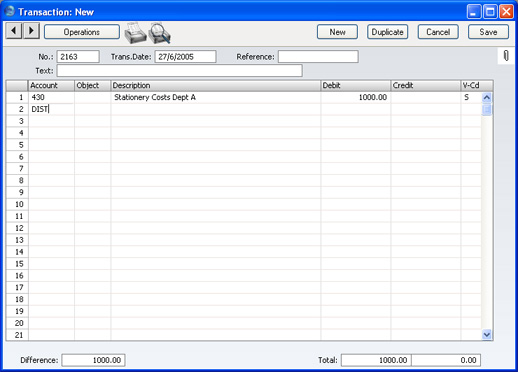Screen dimensions: 518x372
Task: Click Credit cell in row 2
Action: (426, 109)
